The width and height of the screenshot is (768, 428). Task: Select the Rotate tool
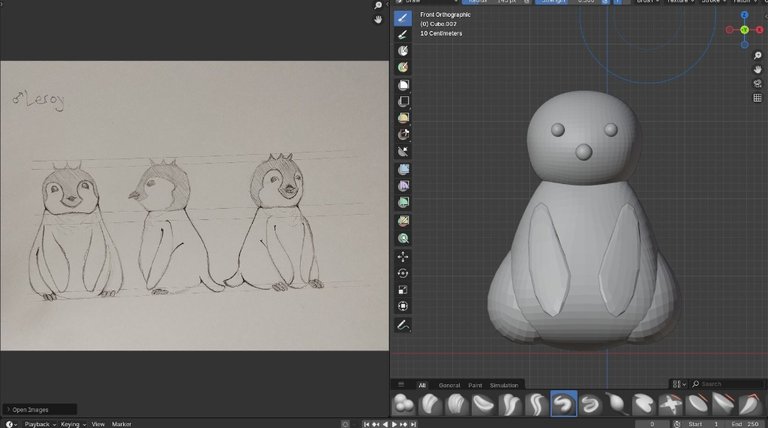[403, 273]
